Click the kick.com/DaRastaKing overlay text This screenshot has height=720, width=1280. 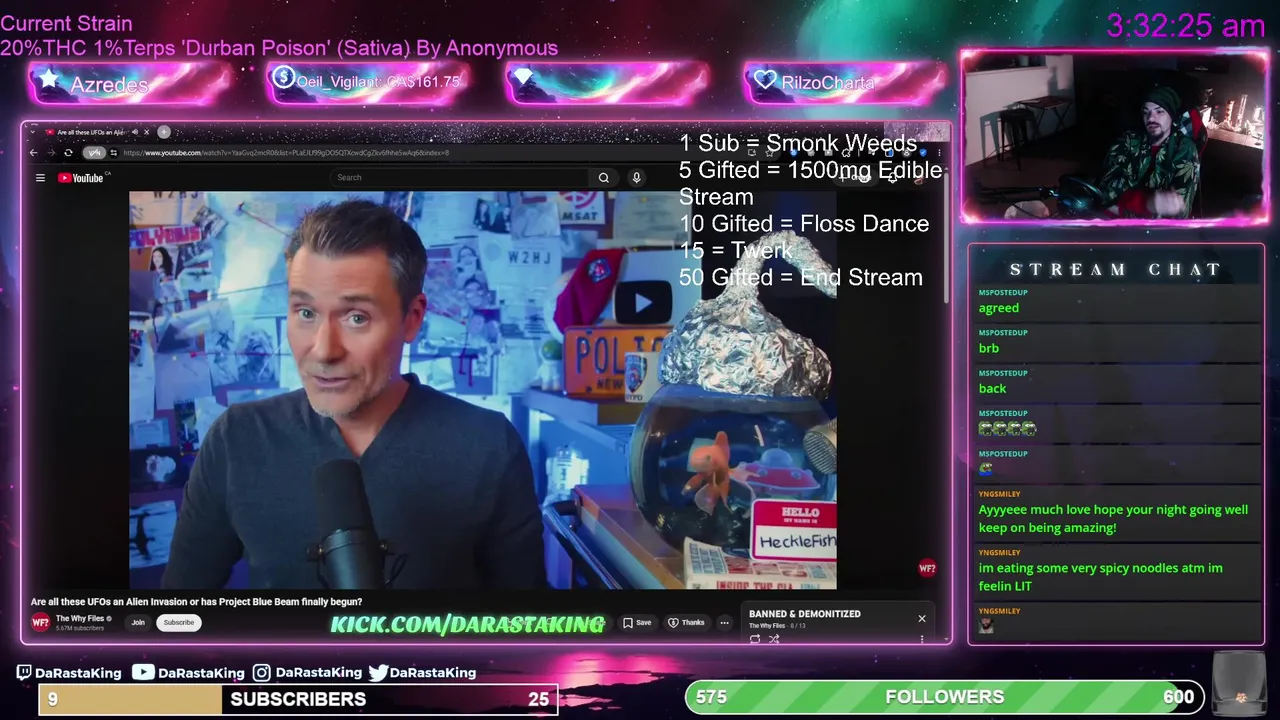coord(468,624)
